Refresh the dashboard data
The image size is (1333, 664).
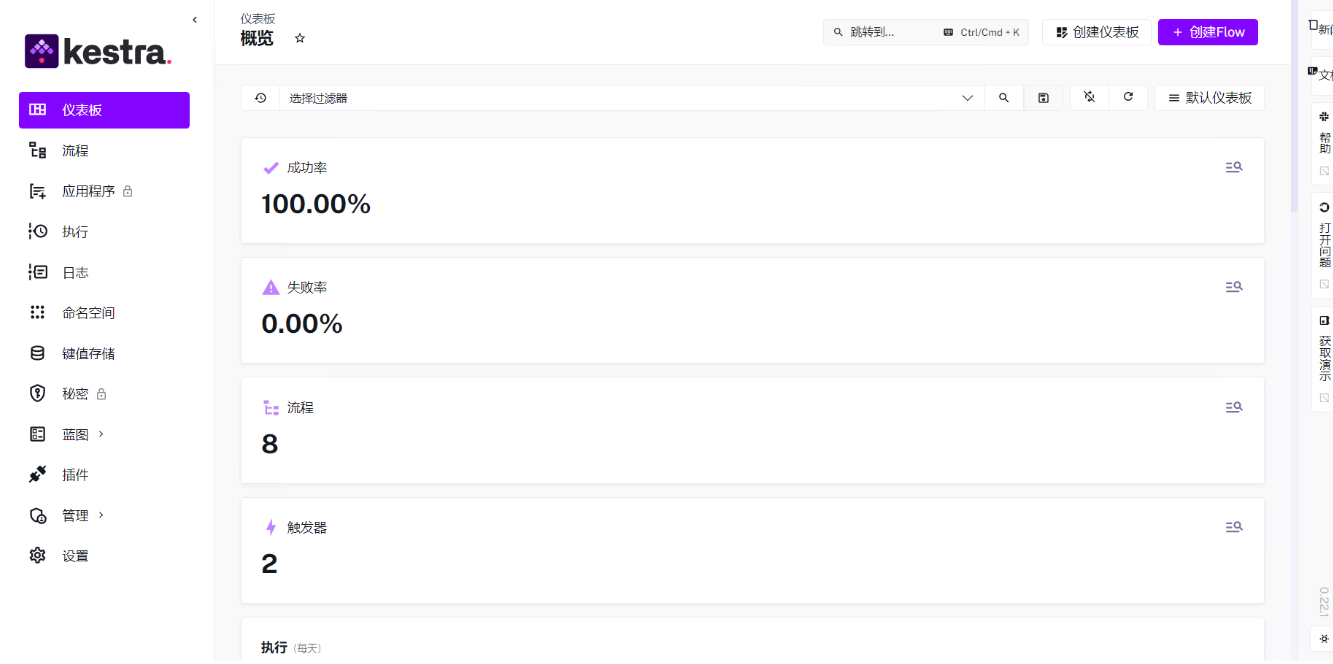coord(1128,97)
